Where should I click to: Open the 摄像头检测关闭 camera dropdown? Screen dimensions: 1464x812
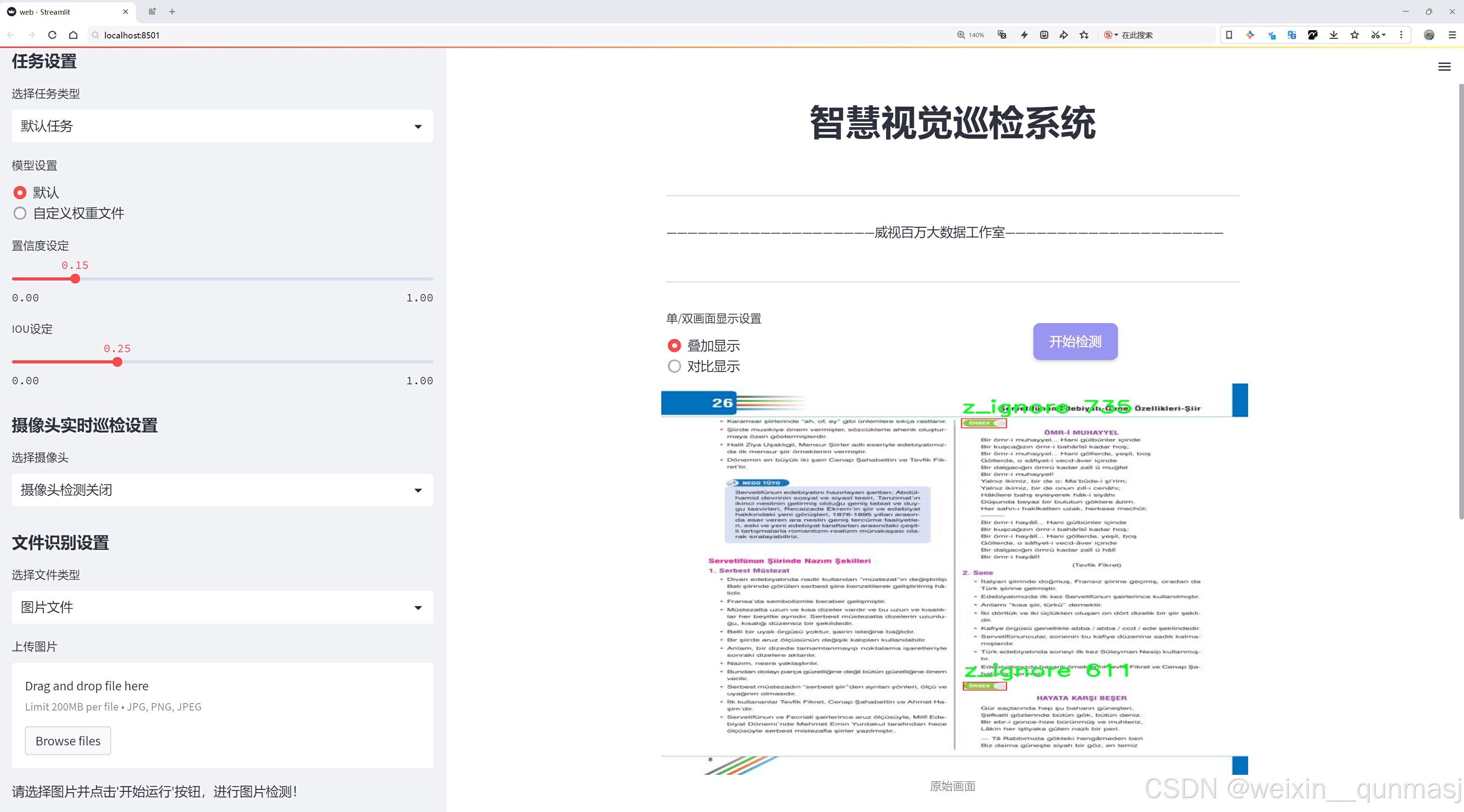[222, 490]
